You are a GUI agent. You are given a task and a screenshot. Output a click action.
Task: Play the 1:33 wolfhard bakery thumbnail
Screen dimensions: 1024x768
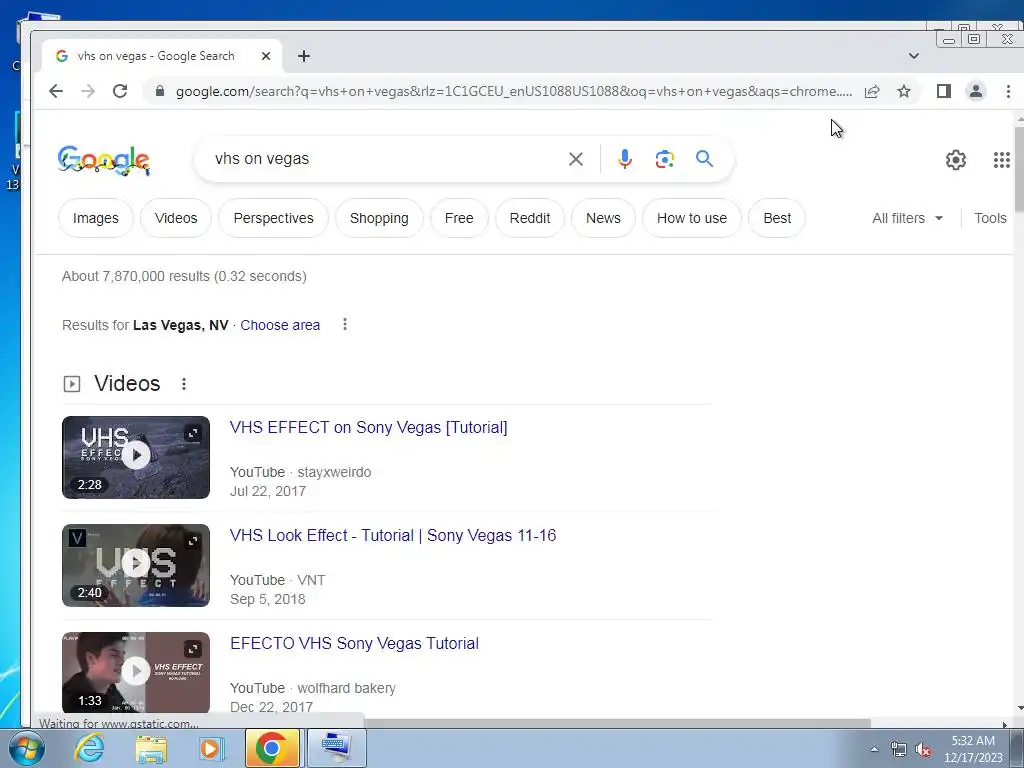pos(136,673)
